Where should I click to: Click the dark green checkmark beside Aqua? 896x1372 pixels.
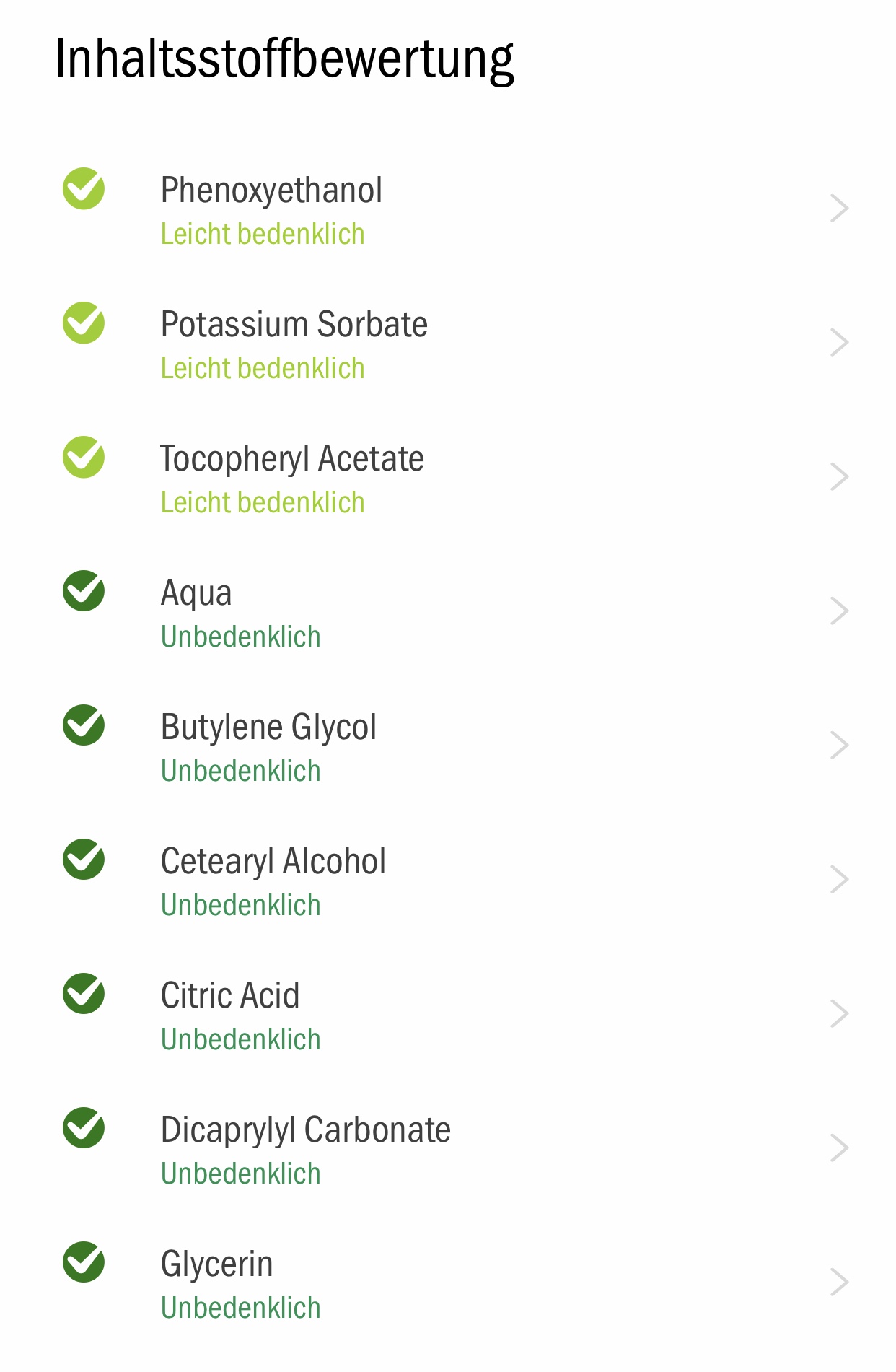(x=84, y=591)
